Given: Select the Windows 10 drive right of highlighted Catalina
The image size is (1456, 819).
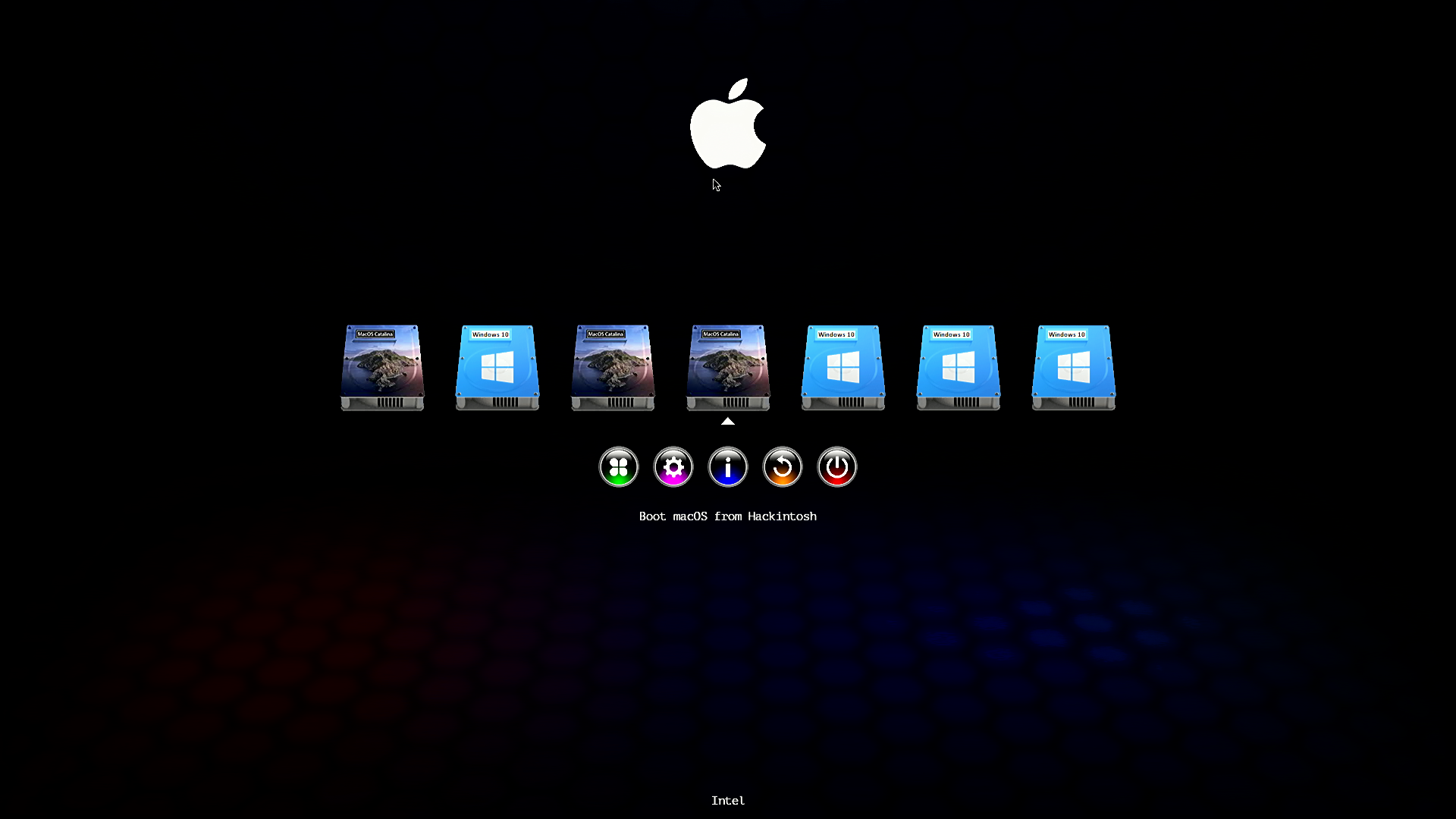Looking at the screenshot, I should click(843, 368).
